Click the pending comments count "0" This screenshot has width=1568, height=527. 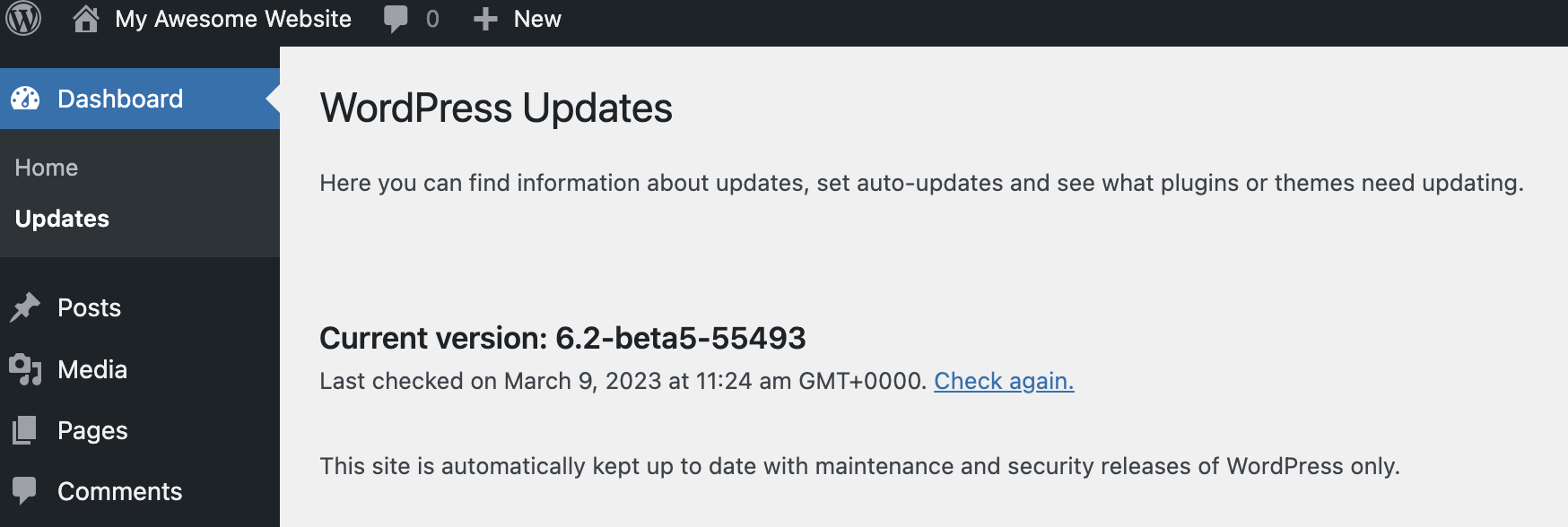pyautogui.click(x=432, y=19)
